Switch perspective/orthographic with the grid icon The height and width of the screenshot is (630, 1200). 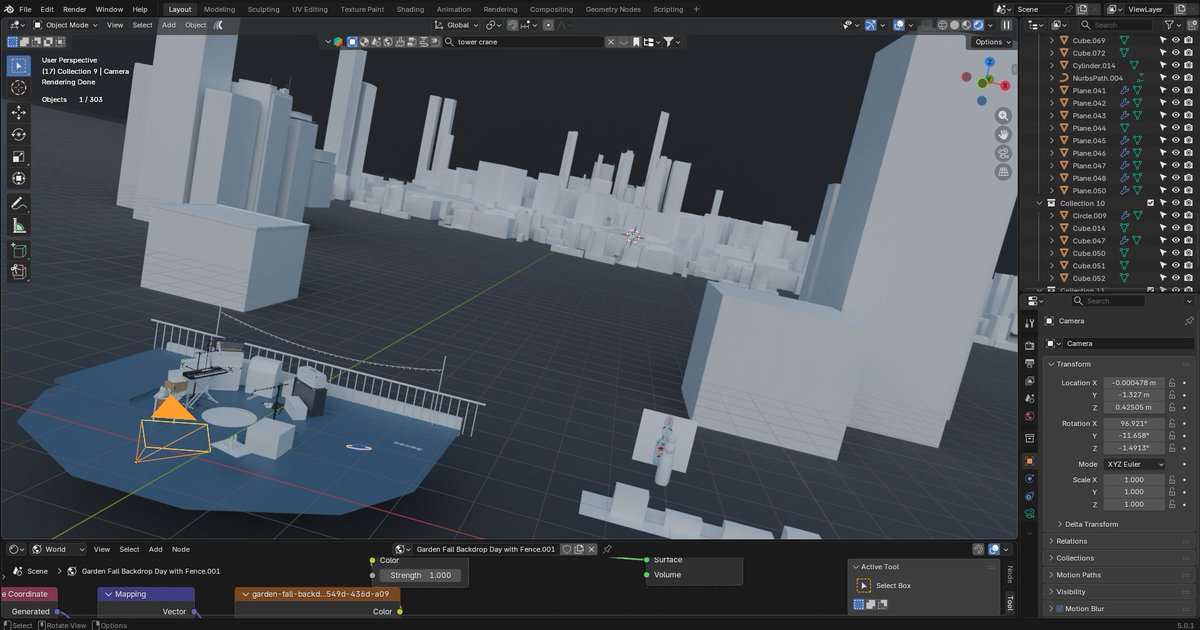click(1003, 172)
